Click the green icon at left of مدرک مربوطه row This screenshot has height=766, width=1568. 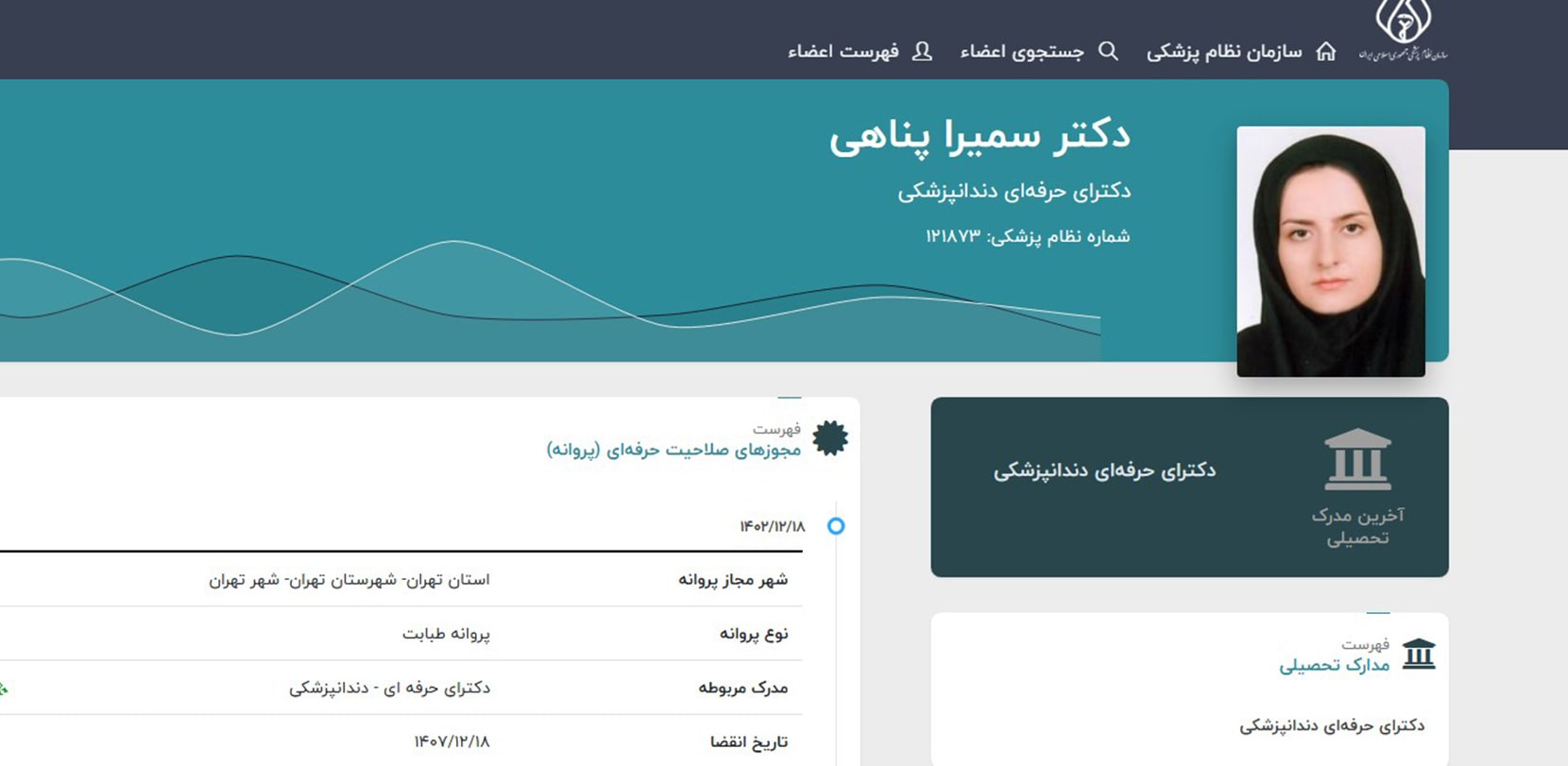tap(4, 689)
